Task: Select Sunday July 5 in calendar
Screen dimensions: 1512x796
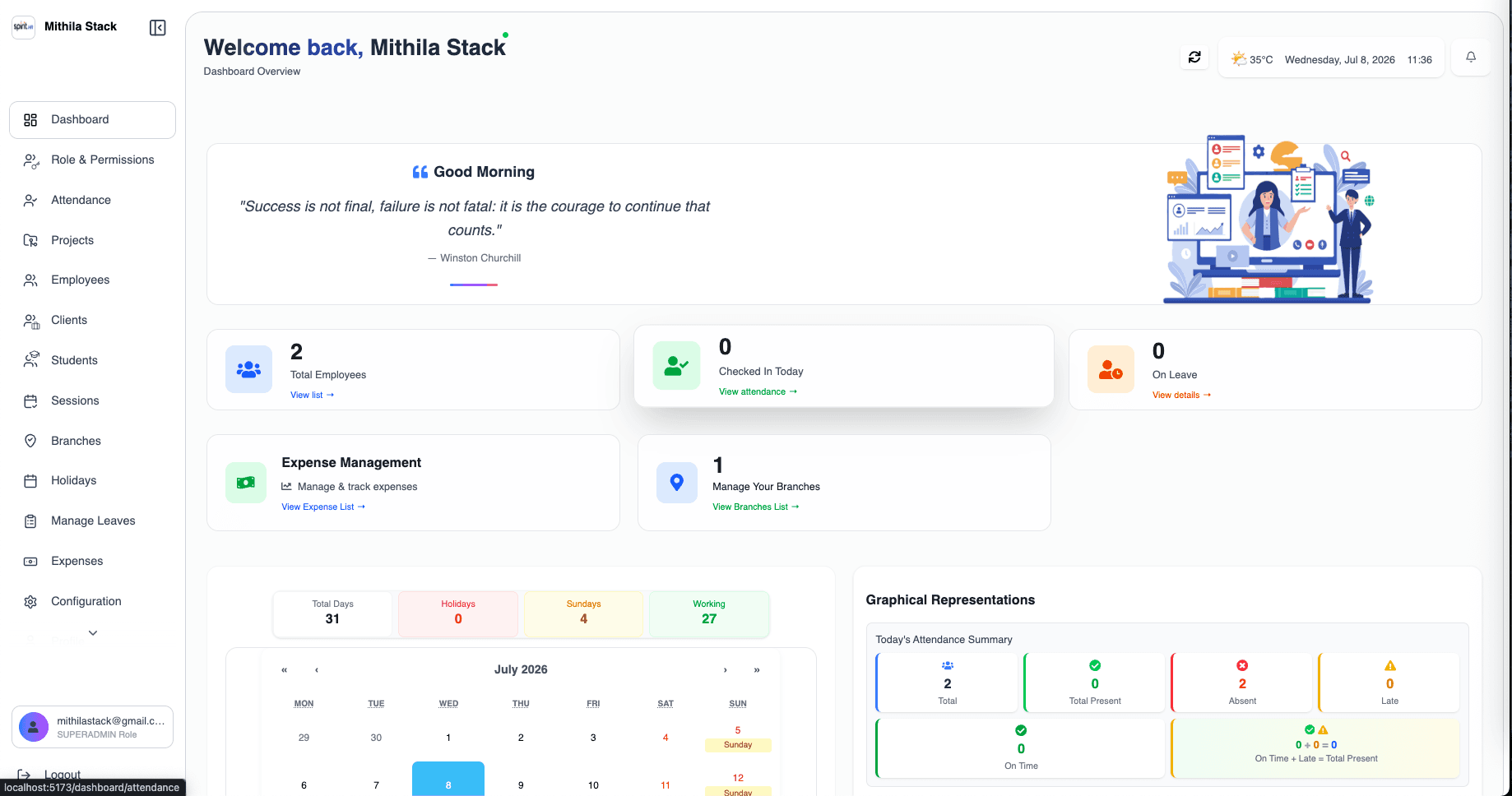Action: coord(738,738)
